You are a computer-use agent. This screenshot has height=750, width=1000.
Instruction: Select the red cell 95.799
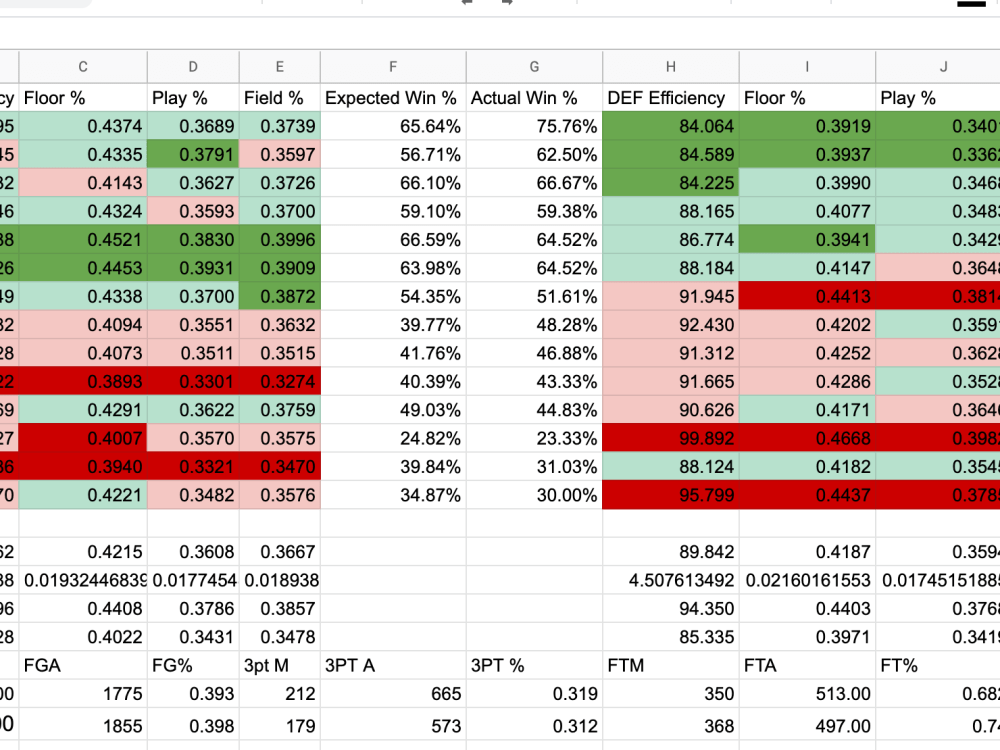pyautogui.click(x=671, y=495)
